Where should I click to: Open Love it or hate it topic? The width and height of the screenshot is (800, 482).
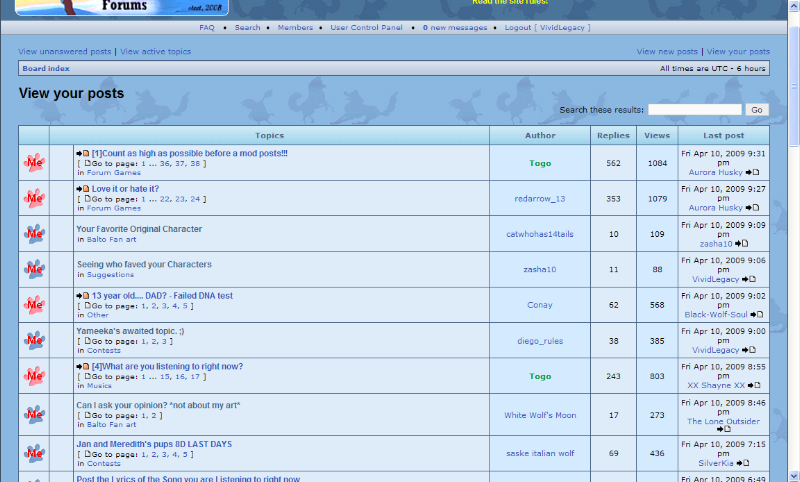pos(126,189)
